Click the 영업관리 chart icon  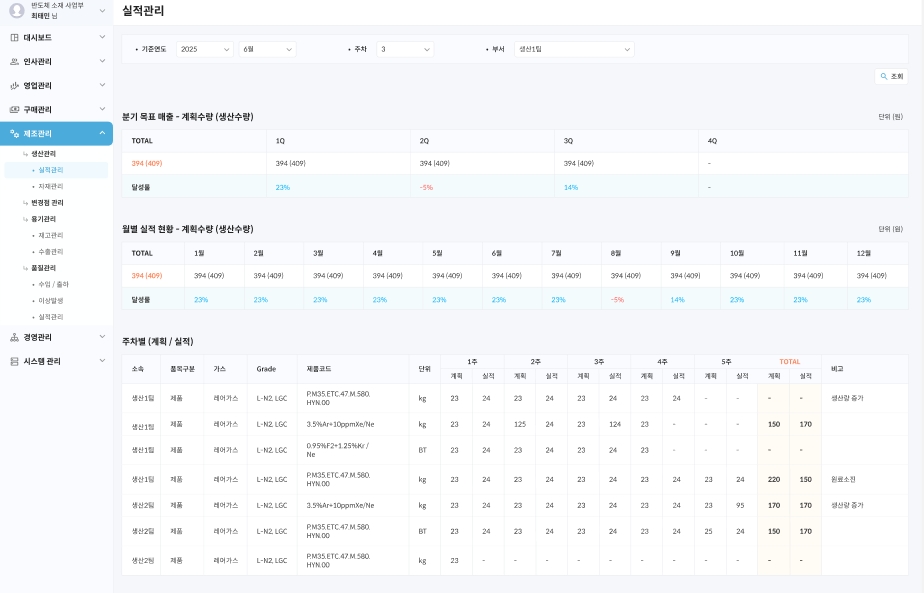coord(14,86)
